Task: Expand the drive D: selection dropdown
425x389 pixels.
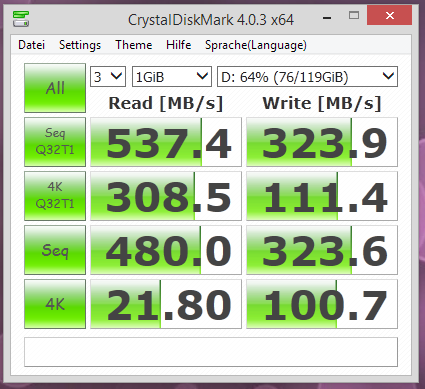Action: [307, 77]
